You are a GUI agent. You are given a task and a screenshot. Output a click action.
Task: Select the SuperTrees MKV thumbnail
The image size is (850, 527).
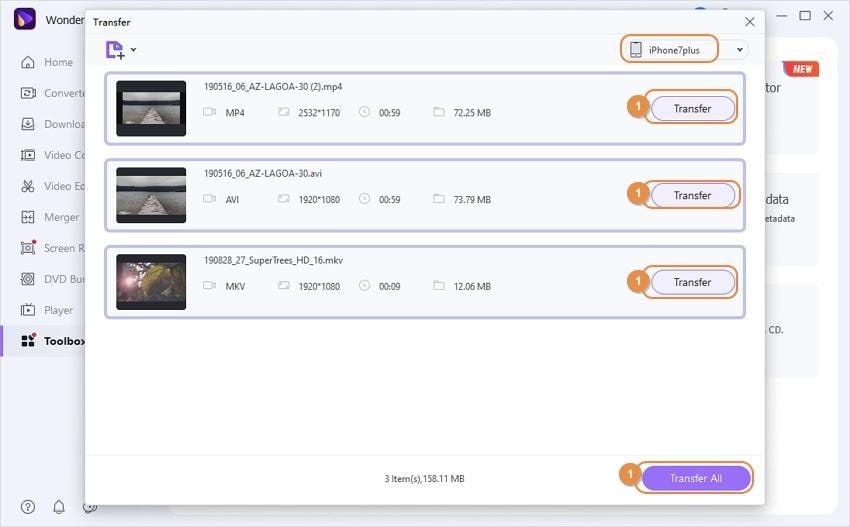coord(151,282)
